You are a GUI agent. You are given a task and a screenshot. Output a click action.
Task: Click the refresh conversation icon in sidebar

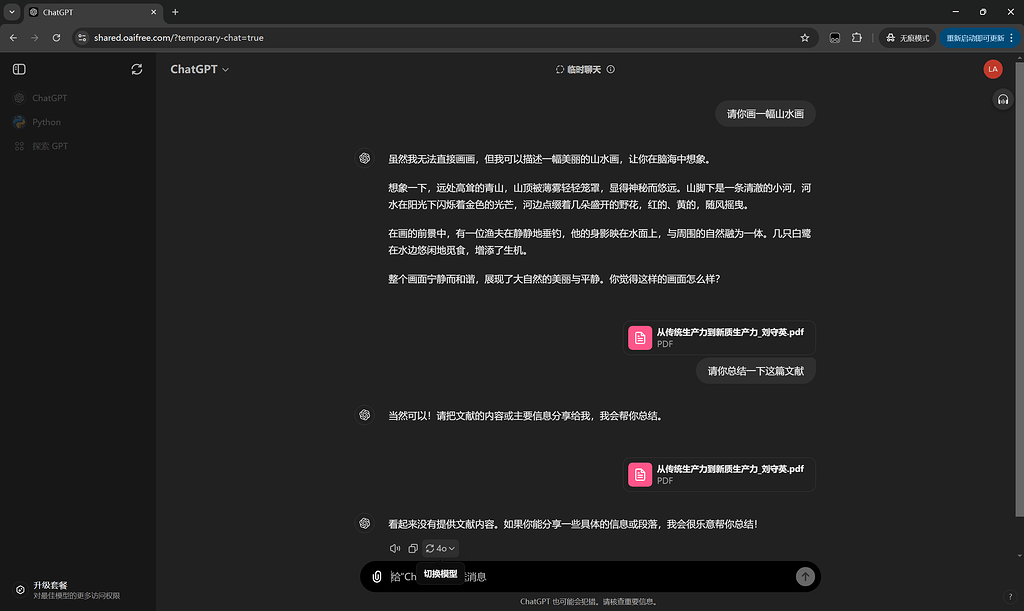click(x=136, y=69)
